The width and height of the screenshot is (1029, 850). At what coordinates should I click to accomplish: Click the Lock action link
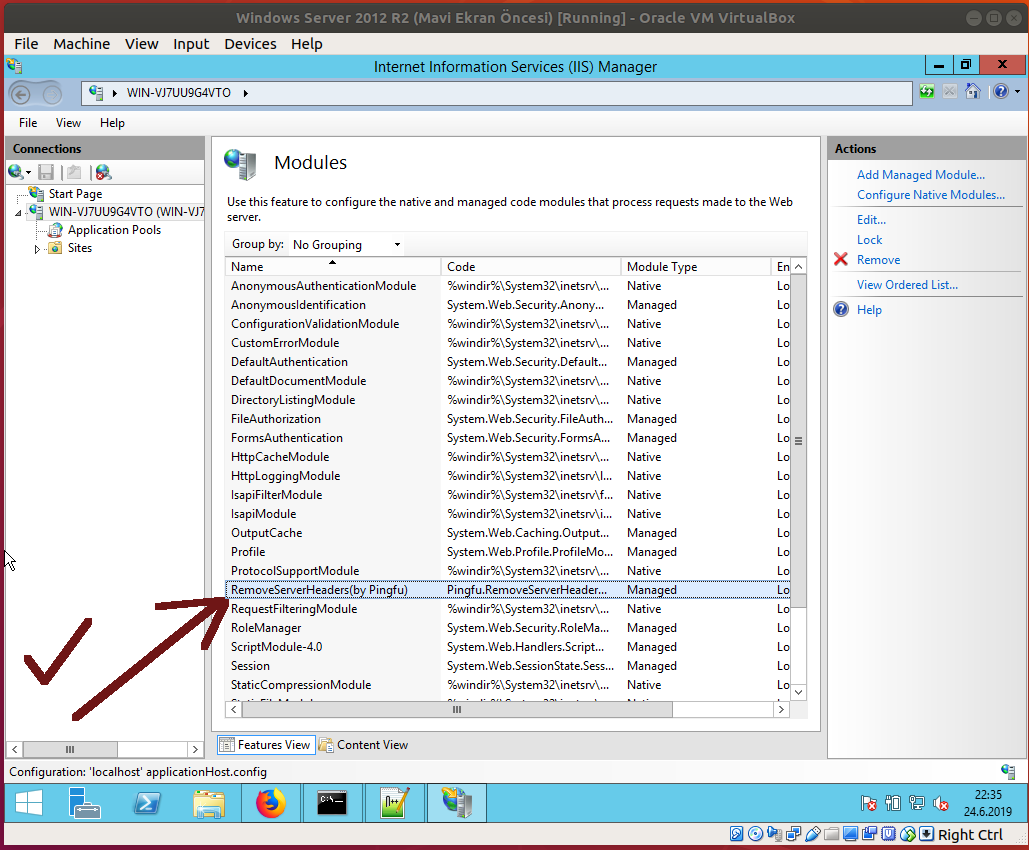869,240
